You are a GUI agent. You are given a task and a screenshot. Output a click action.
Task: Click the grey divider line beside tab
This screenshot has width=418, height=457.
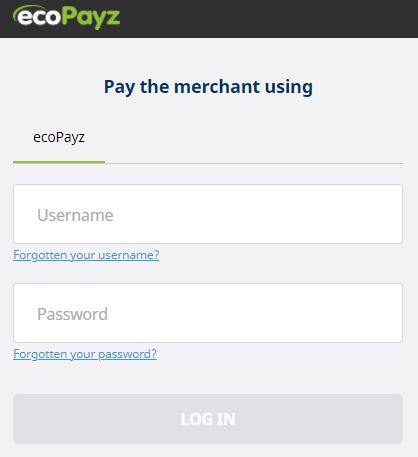click(254, 163)
